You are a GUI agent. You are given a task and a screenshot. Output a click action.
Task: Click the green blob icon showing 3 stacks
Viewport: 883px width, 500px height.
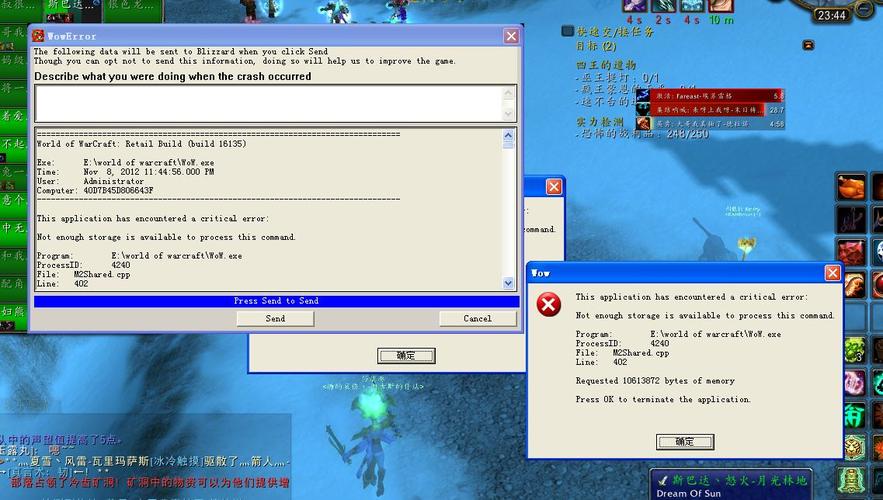pos(854,350)
